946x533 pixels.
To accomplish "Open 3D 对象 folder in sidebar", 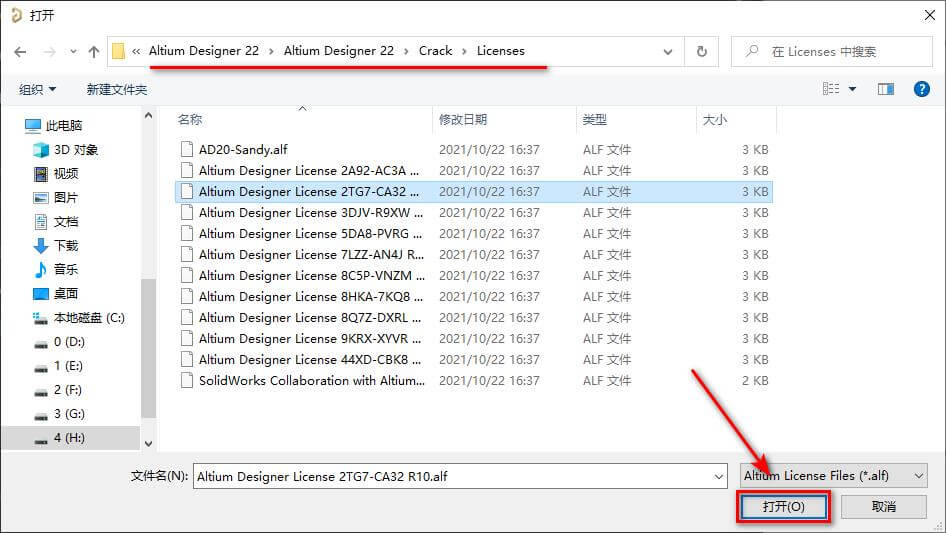I will 66,150.
